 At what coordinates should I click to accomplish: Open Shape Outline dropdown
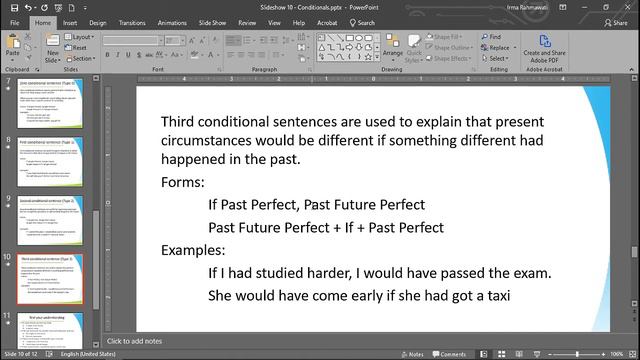click(x=449, y=48)
